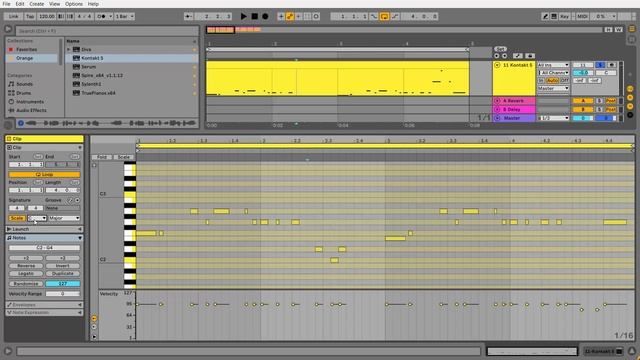The width and height of the screenshot is (640, 360).
Task: Click the browser preview play icon
Action: click(x=21, y=123)
